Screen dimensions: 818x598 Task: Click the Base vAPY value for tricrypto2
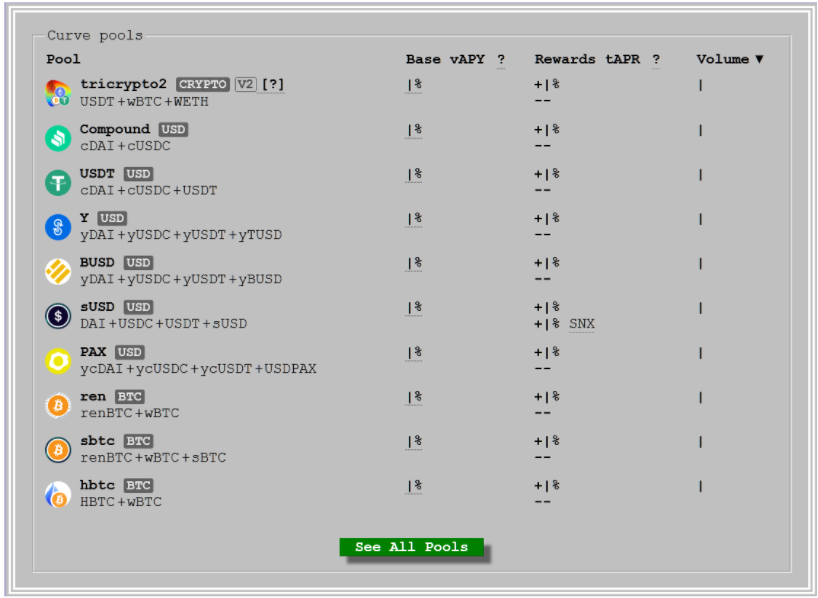point(414,85)
